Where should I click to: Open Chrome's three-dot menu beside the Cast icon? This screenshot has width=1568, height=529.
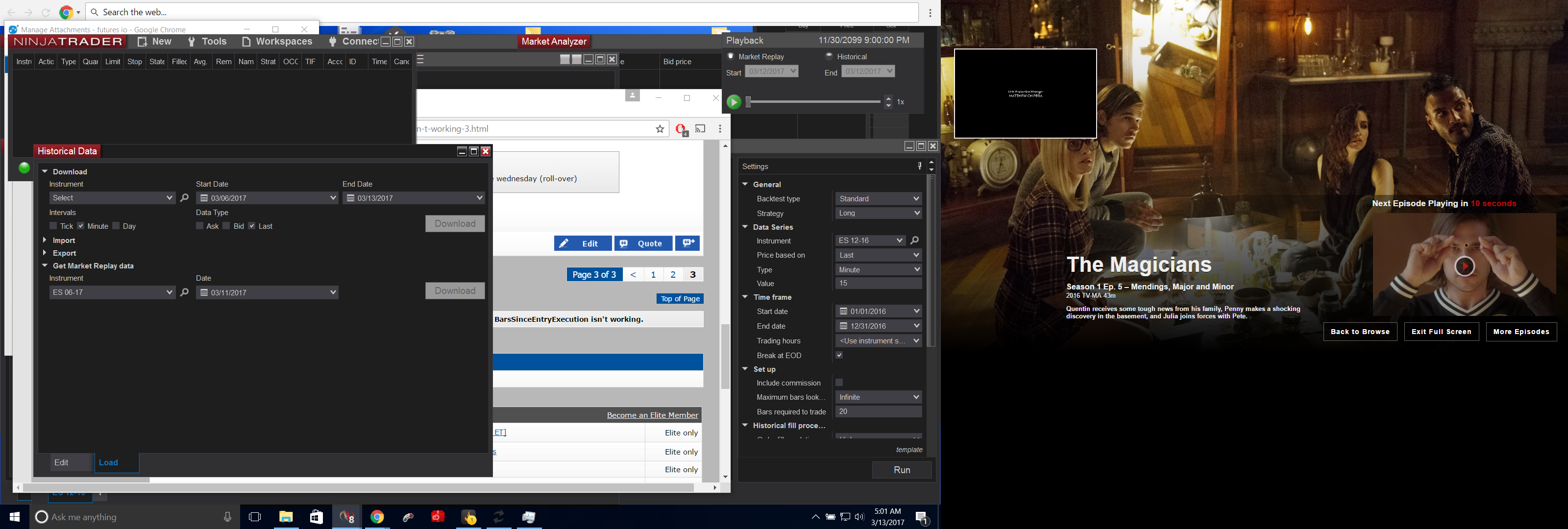click(x=720, y=128)
